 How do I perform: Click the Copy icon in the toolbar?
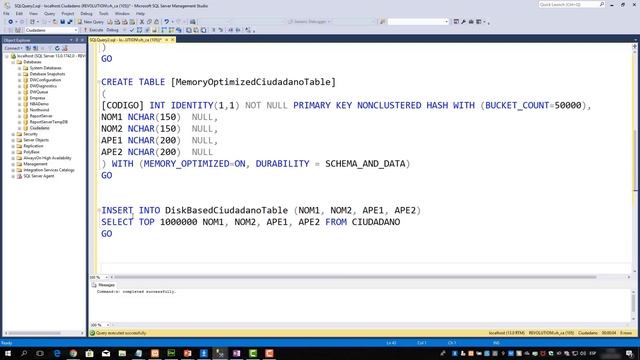(149, 22)
